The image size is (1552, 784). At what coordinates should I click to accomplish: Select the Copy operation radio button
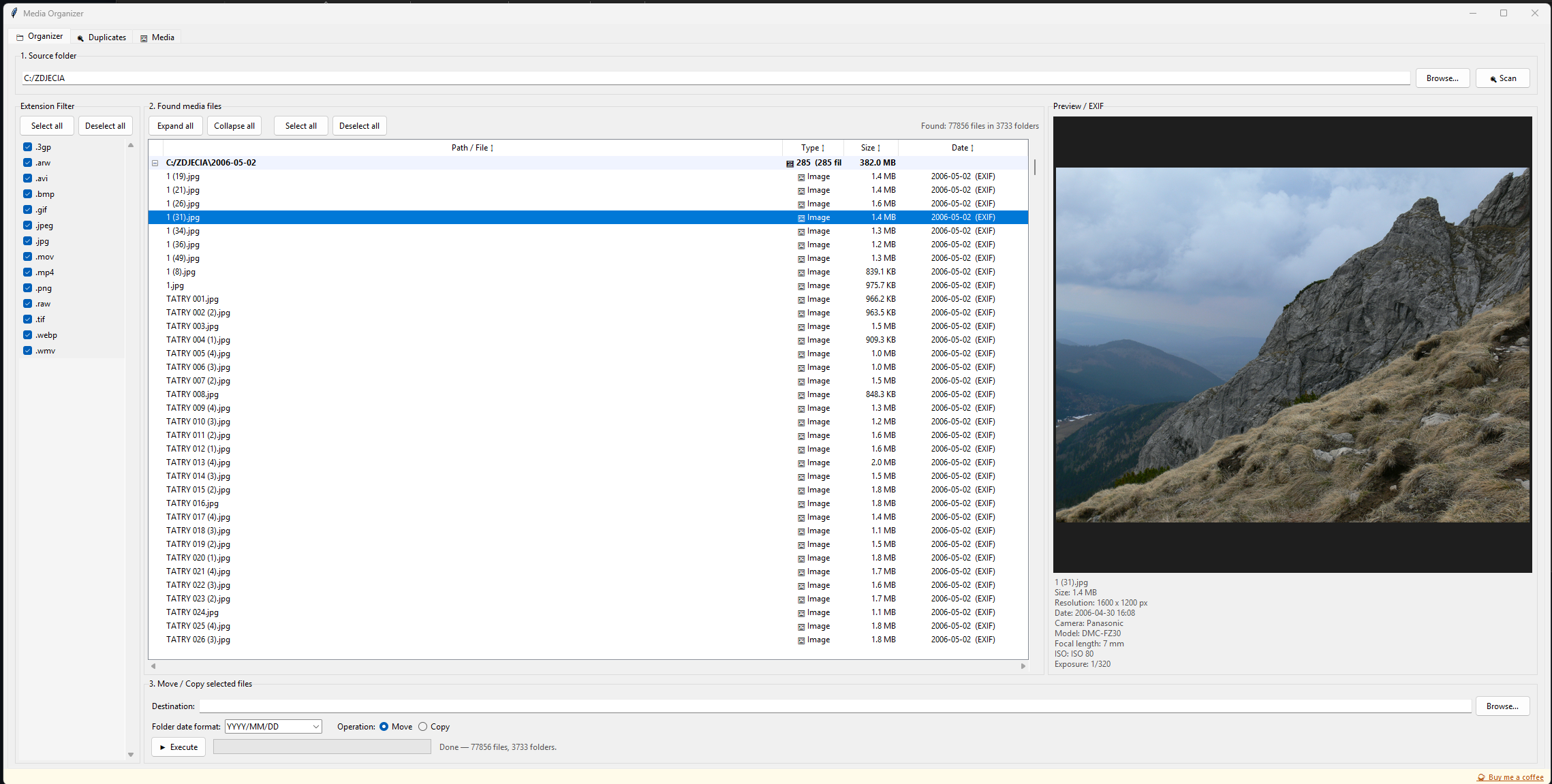tap(423, 727)
